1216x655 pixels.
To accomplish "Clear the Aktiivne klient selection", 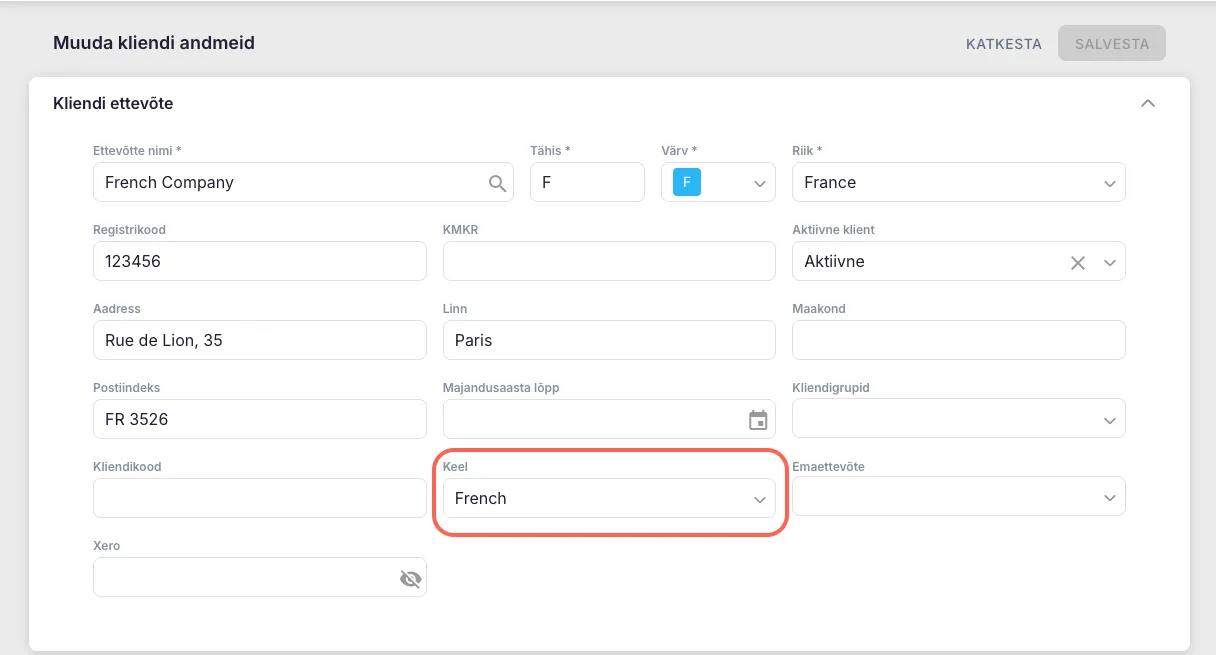I will pos(1078,263).
